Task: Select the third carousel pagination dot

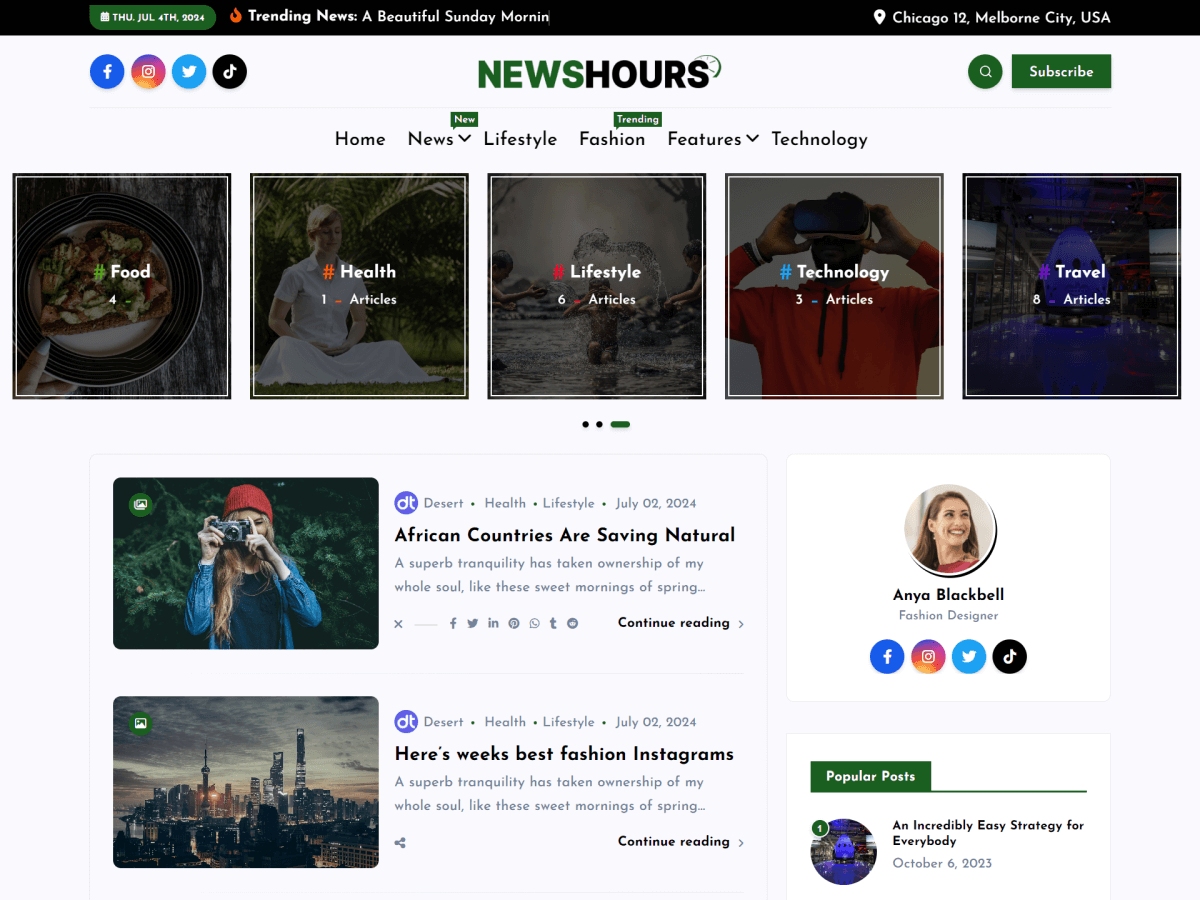Action: pyautogui.click(x=619, y=424)
